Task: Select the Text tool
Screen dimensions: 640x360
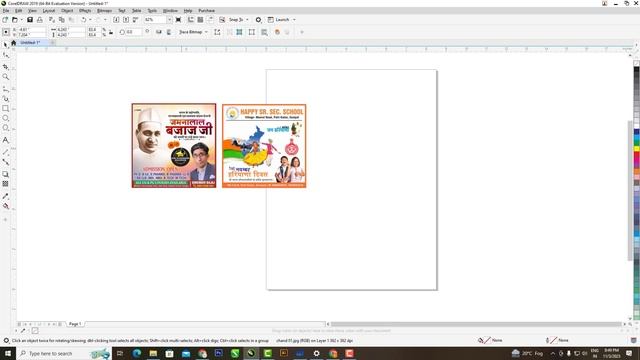Action: (x=5, y=140)
